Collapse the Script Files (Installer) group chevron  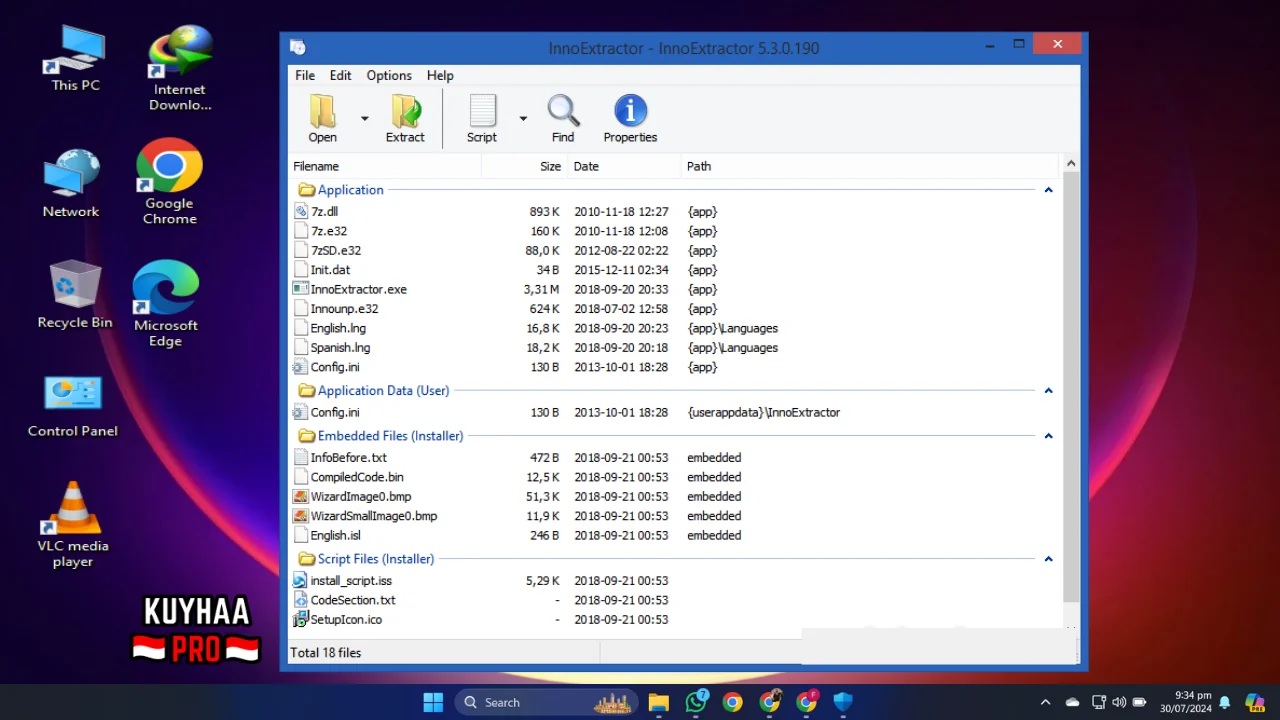[1048, 559]
